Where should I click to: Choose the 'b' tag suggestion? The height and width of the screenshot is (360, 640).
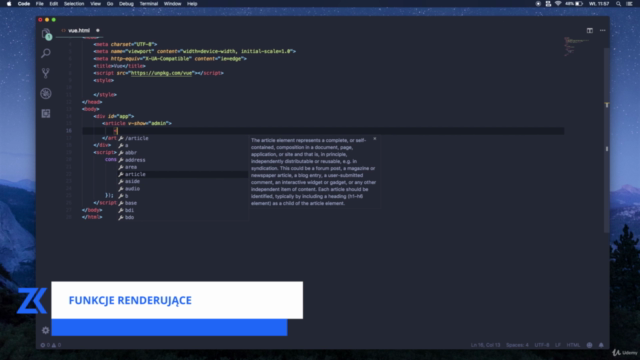click(183, 196)
